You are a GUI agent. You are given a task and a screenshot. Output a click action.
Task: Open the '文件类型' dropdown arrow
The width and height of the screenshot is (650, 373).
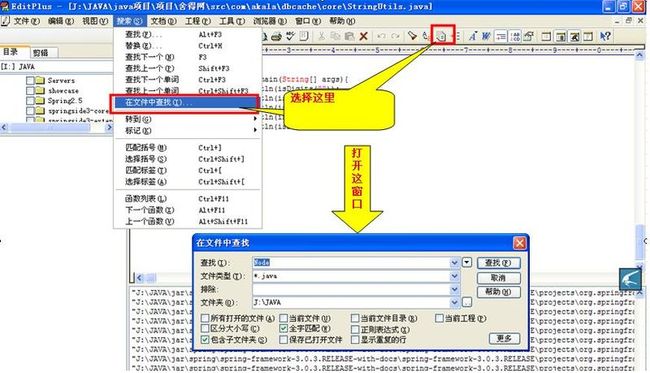(454, 276)
